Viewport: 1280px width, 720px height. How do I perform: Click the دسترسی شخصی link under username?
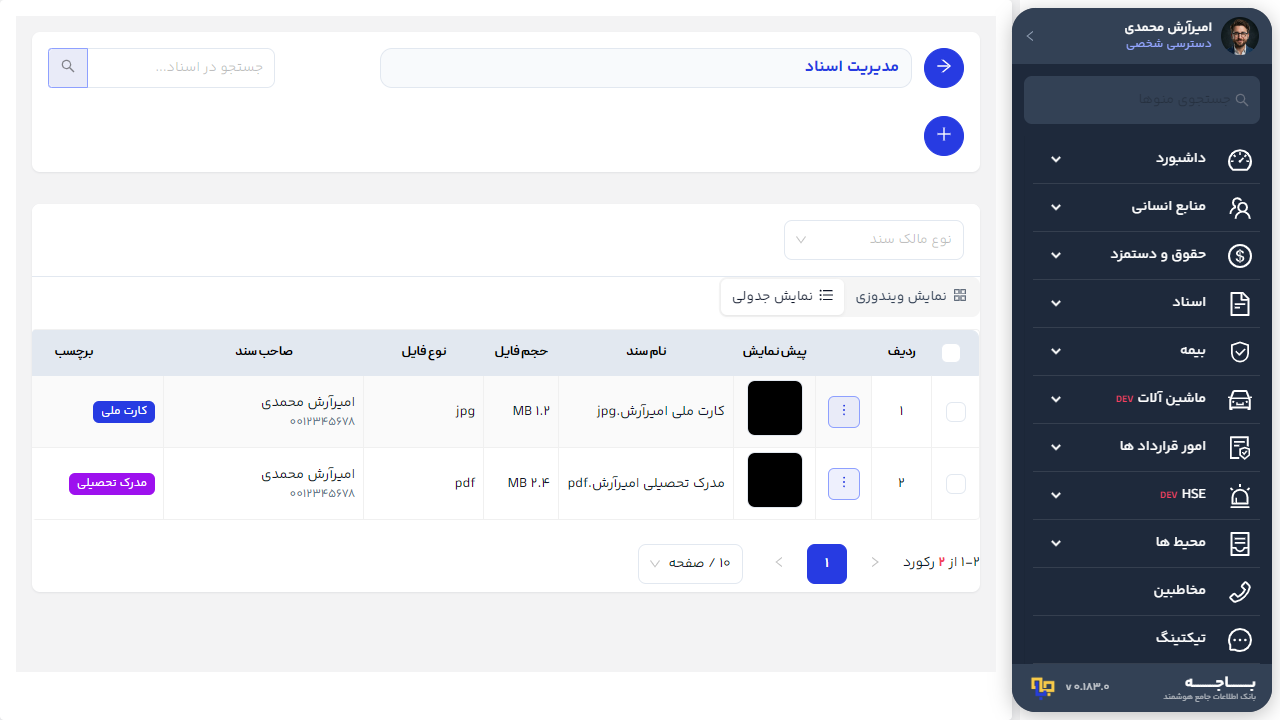[1169, 45]
